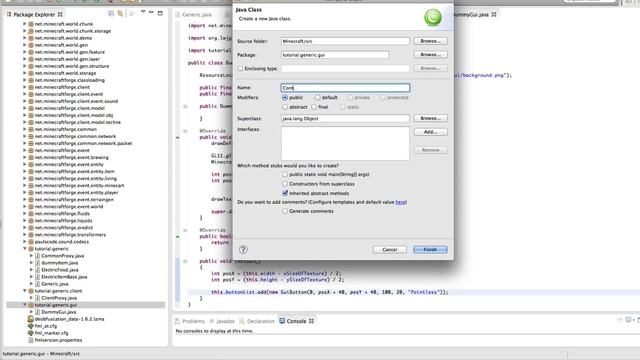Collapse the tutorial.generic.client package

pyautogui.click(x=24, y=291)
